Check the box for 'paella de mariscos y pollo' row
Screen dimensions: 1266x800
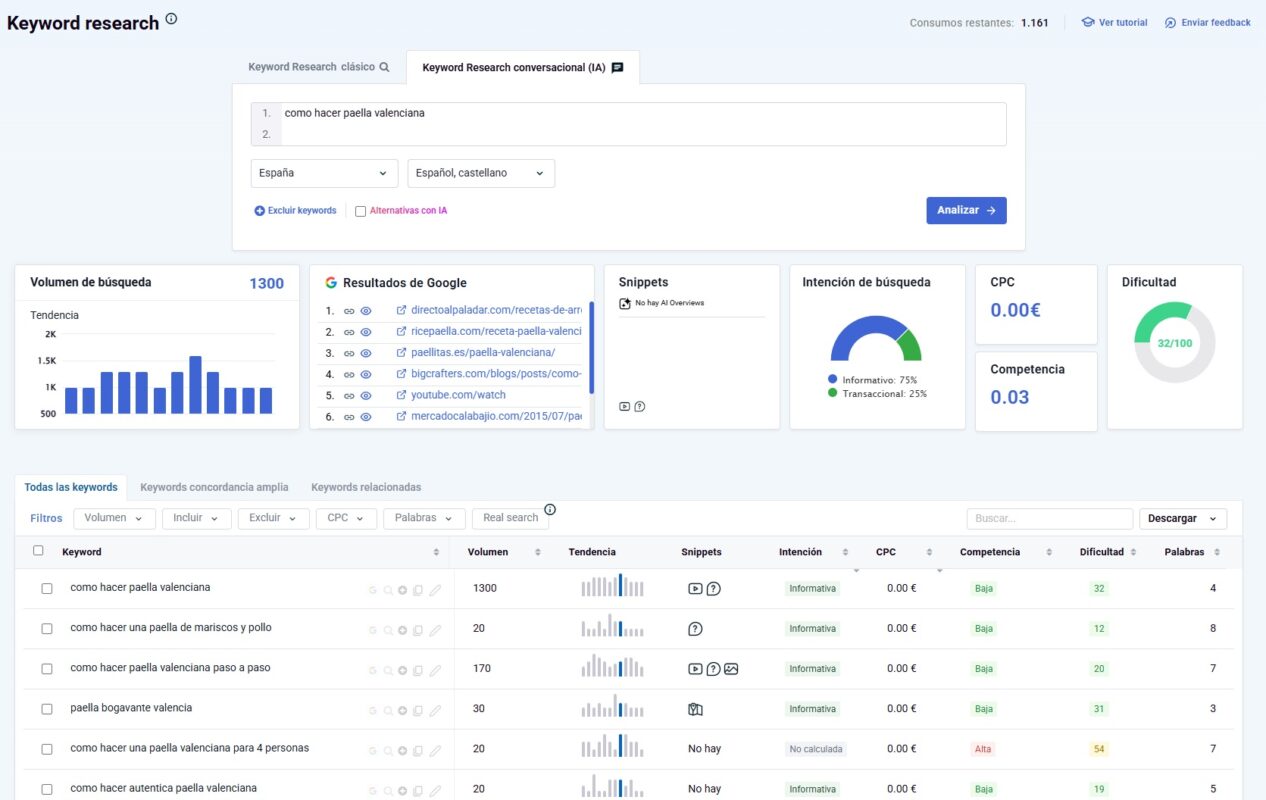(47, 629)
